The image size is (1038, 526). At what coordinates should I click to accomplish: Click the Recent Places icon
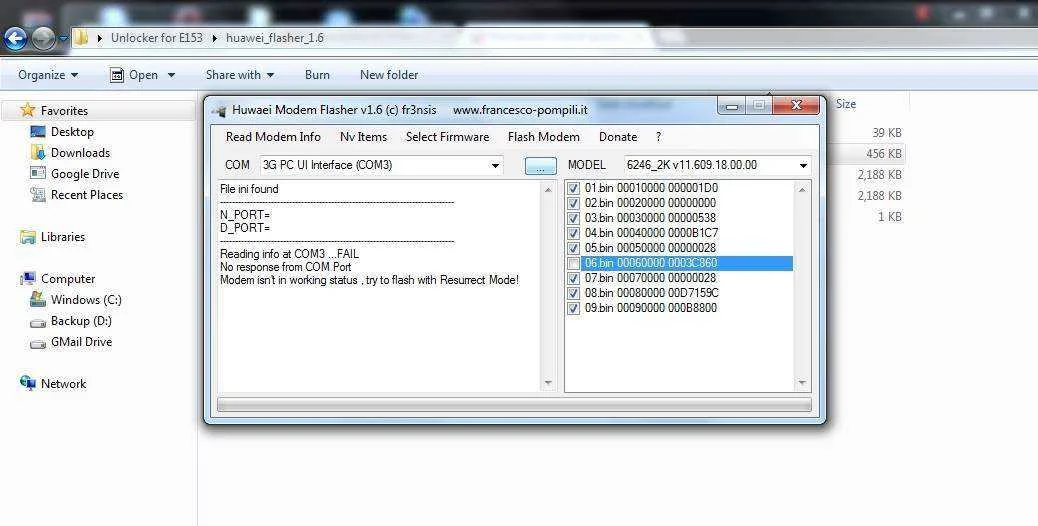tap(38, 195)
